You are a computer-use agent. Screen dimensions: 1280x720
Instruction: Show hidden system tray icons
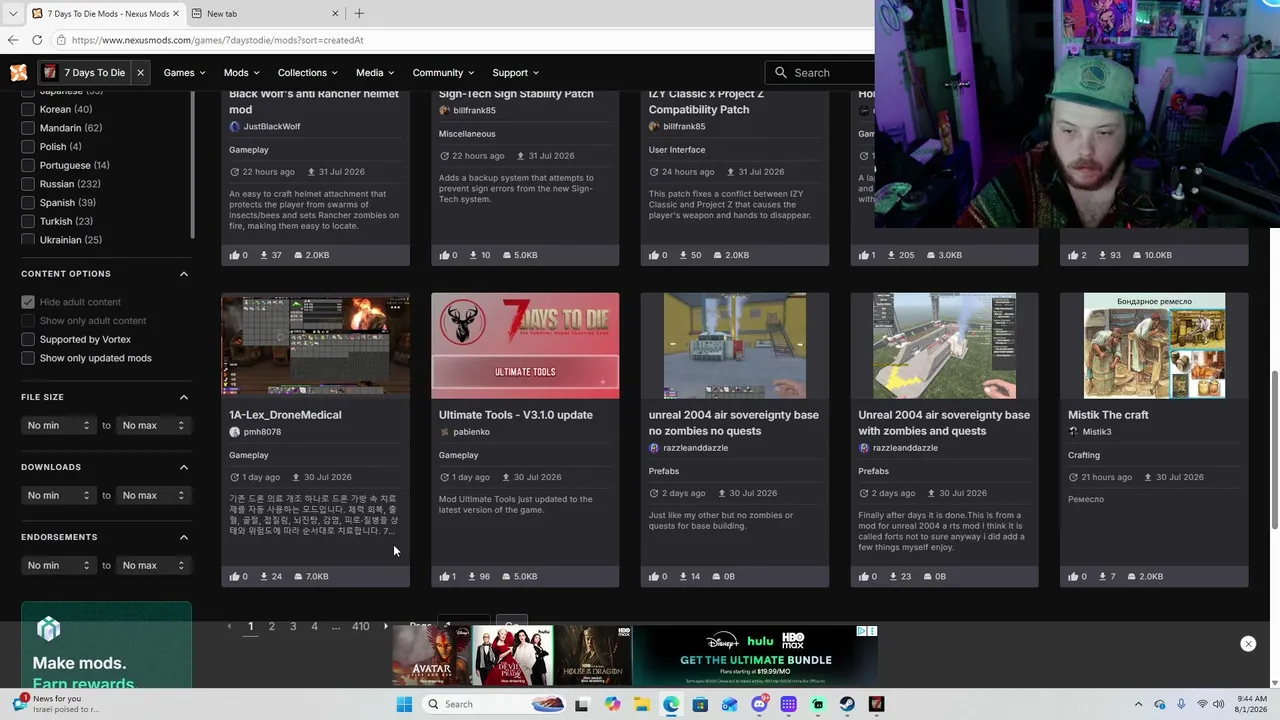pyautogui.click(x=1138, y=704)
